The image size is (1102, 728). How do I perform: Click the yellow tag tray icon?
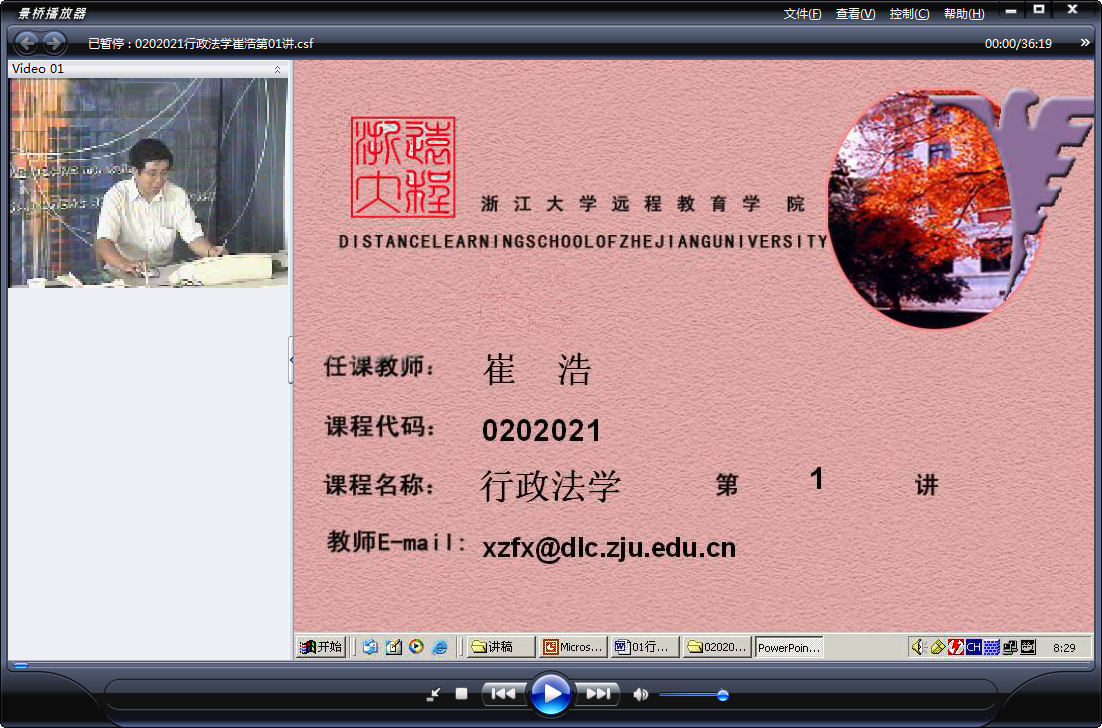(937, 646)
